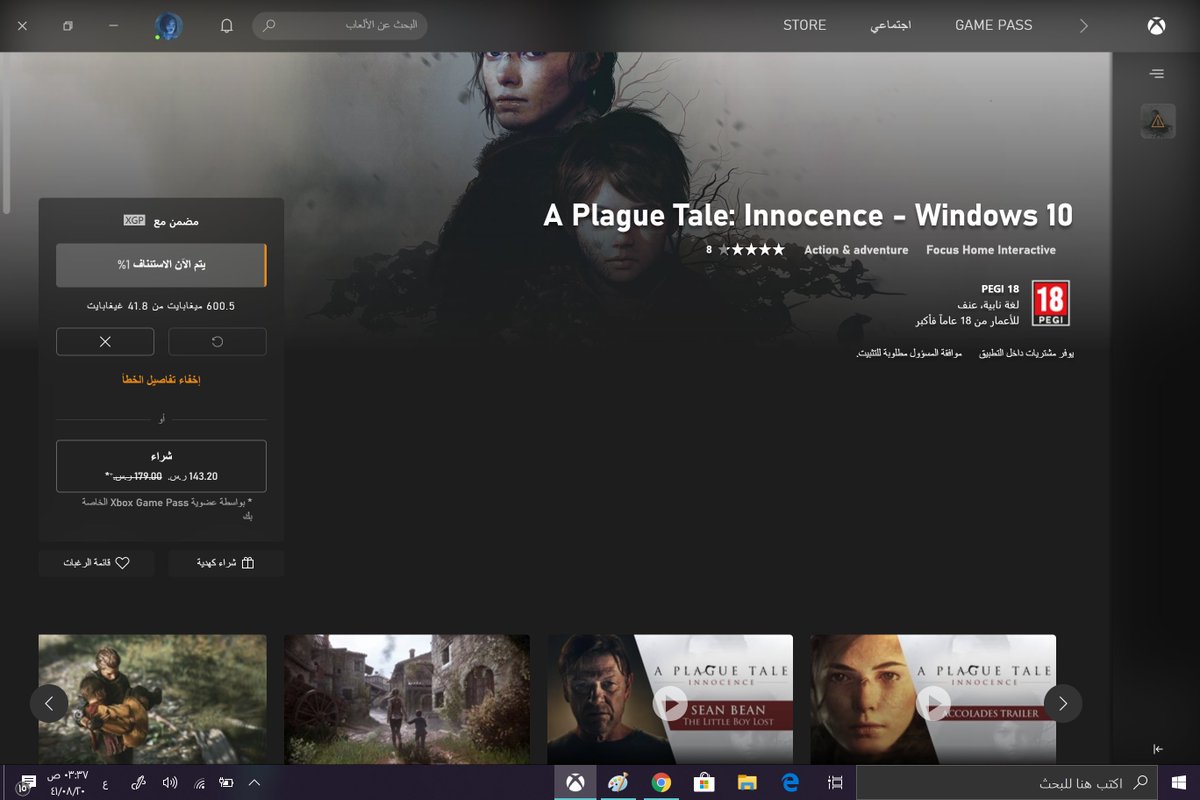Open the Windows Start menu
The width and height of the screenshot is (1200, 800).
(x=1179, y=783)
